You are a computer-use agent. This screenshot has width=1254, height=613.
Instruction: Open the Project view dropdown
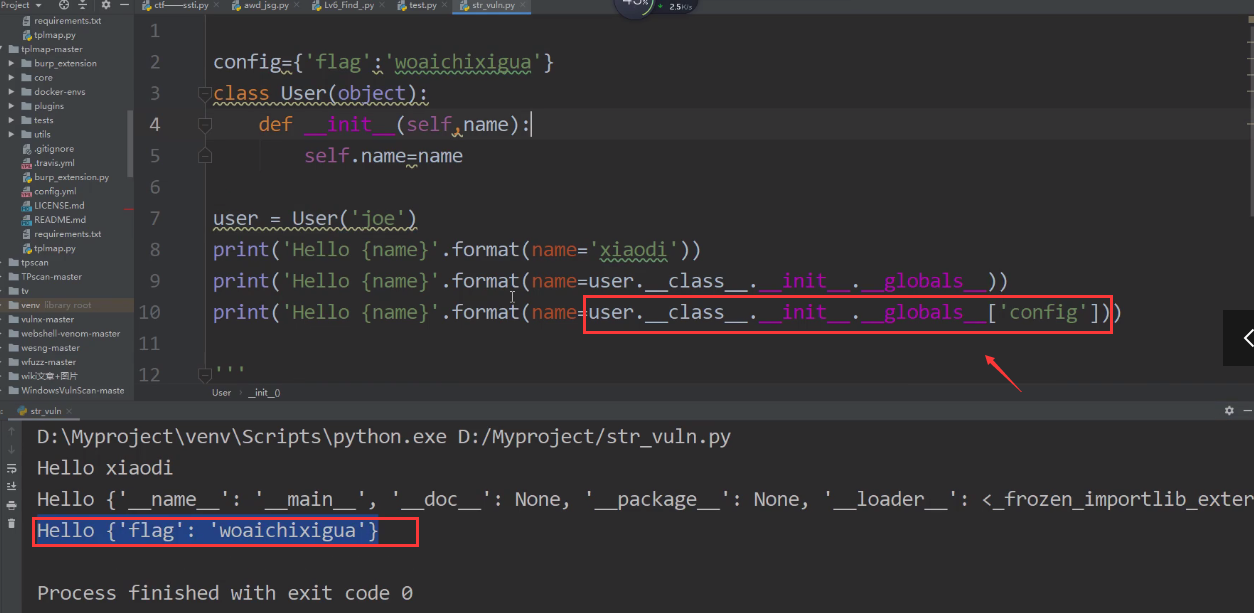tap(24, 5)
